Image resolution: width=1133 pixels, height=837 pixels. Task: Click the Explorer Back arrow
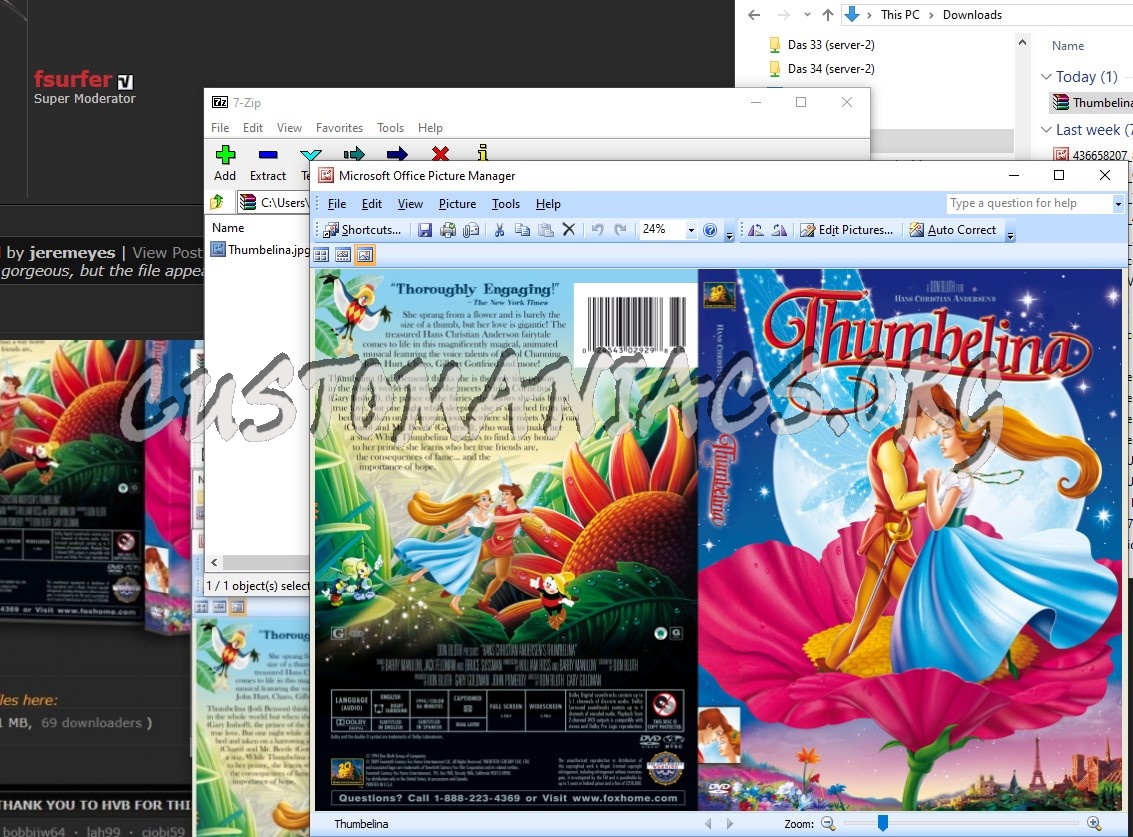click(x=754, y=14)
